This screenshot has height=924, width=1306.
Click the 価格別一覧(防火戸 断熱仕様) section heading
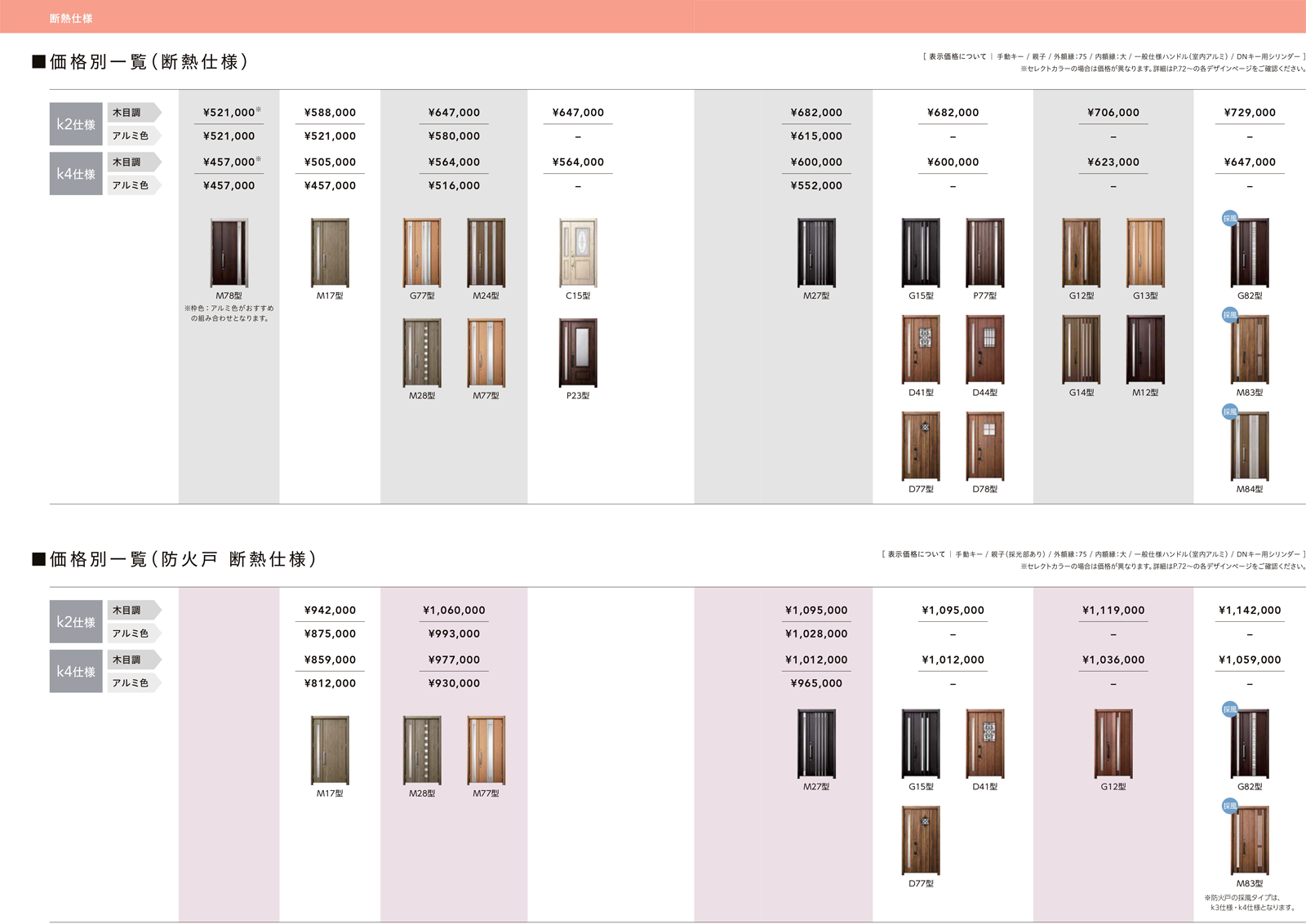click(182, 559)
